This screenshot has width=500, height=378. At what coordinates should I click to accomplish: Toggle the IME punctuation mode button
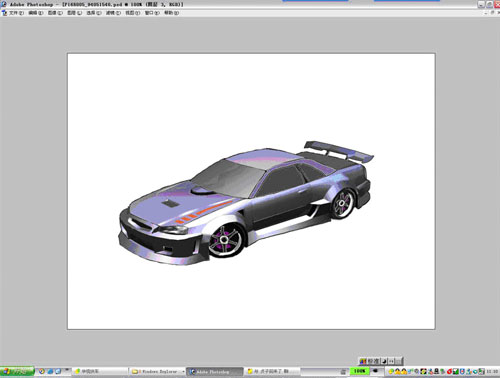391,361
